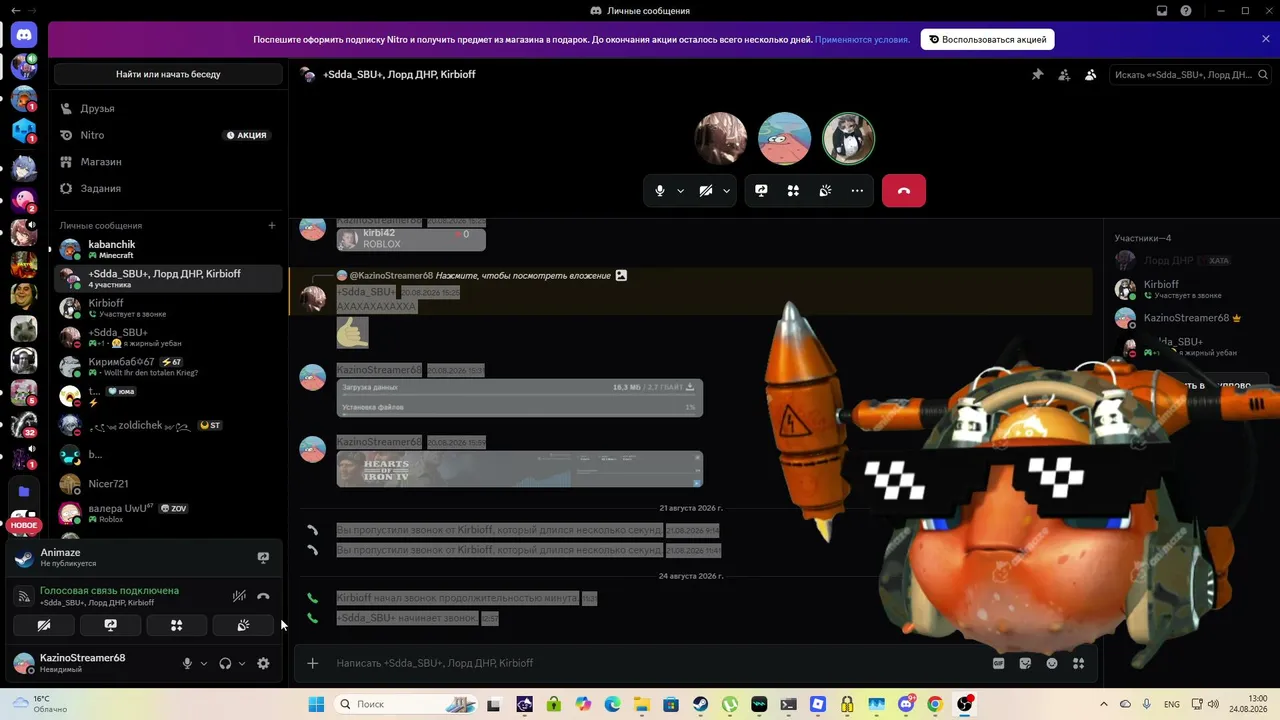Image resolution: width=1280 pixels, height=720 pixels.
Task: Open conversation with kabanchik
Action: coord(168,249)
